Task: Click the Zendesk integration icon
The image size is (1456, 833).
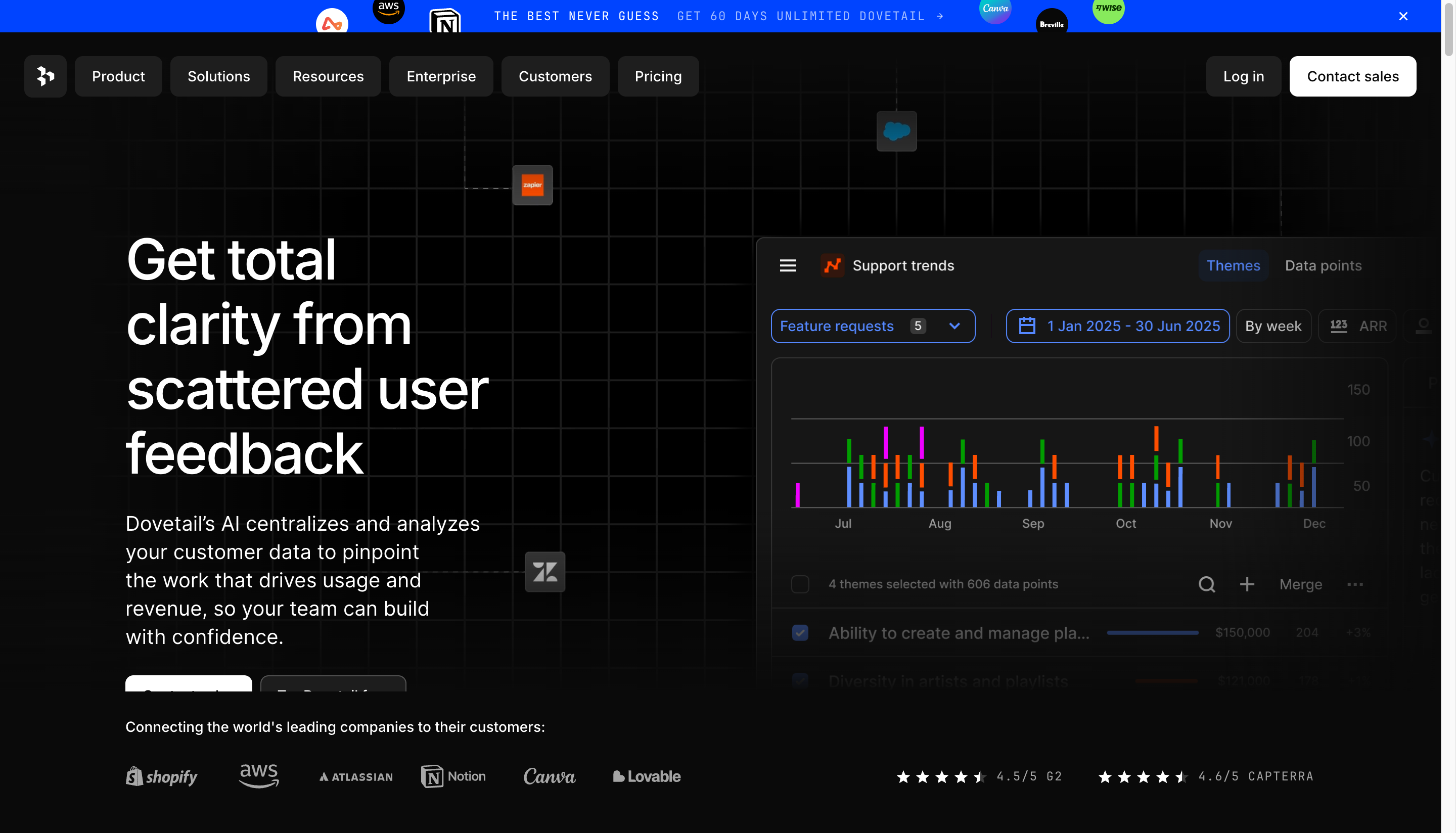Action: tap(544, 572)
